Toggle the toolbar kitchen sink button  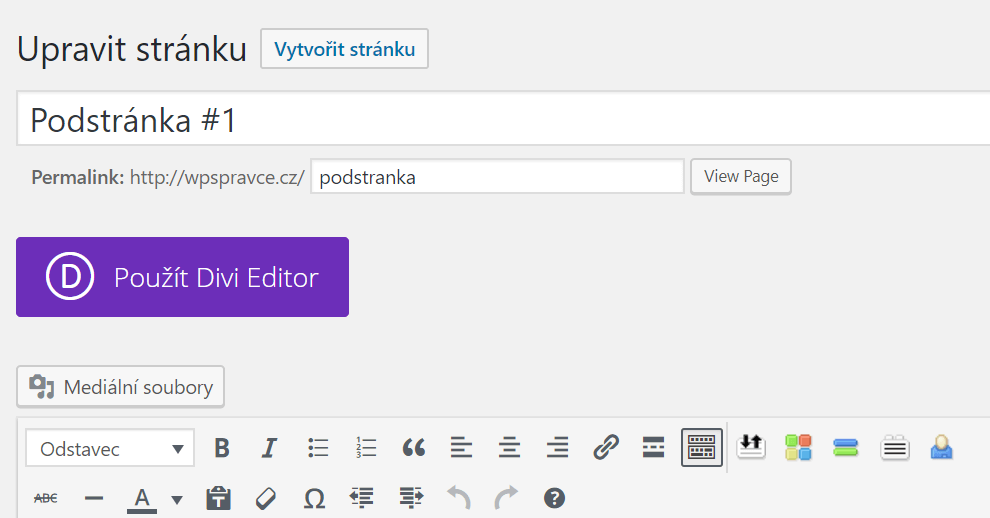click(701, 447)
